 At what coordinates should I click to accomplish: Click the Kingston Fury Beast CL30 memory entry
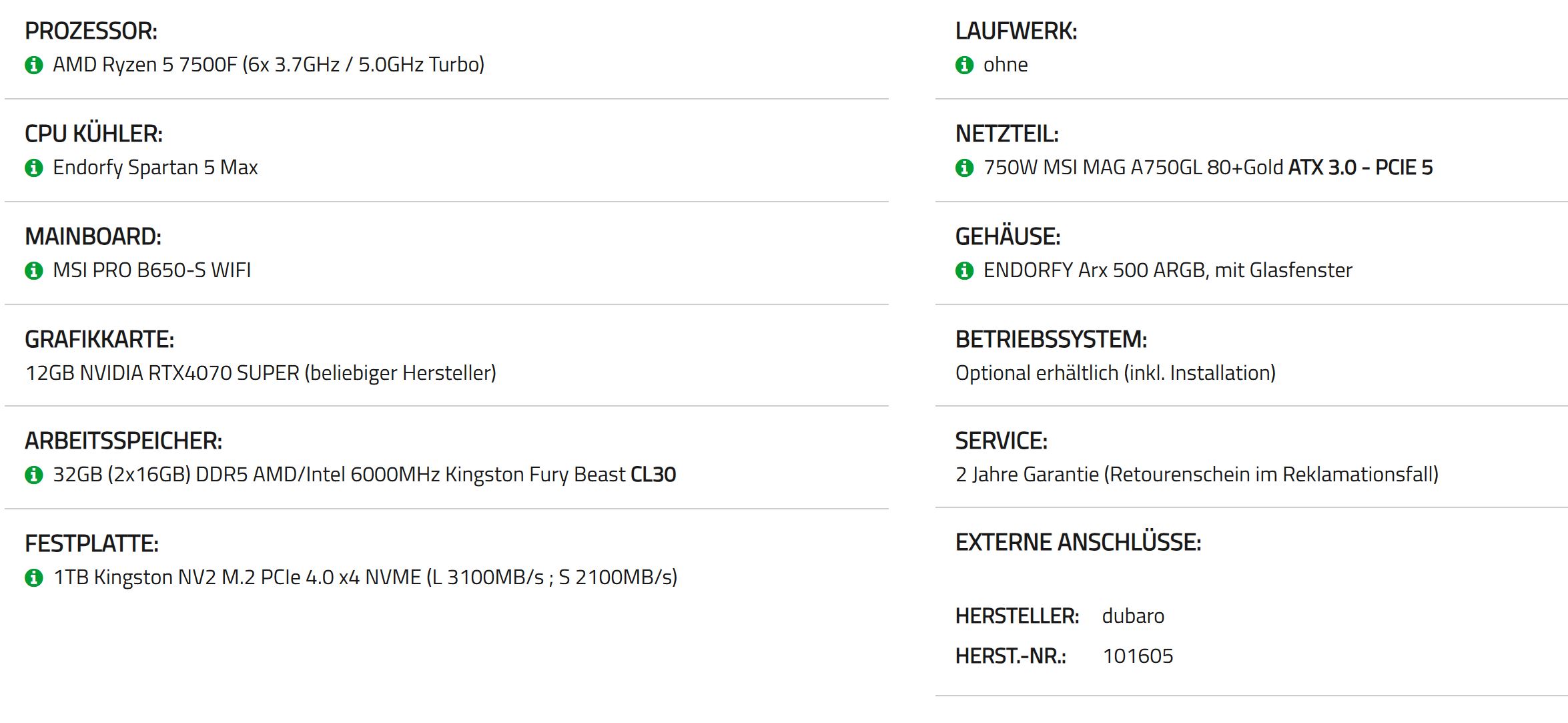(x=364, y=475)
